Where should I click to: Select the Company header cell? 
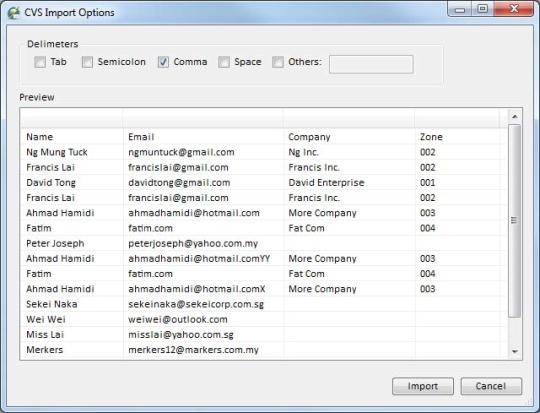click(350, 137)
